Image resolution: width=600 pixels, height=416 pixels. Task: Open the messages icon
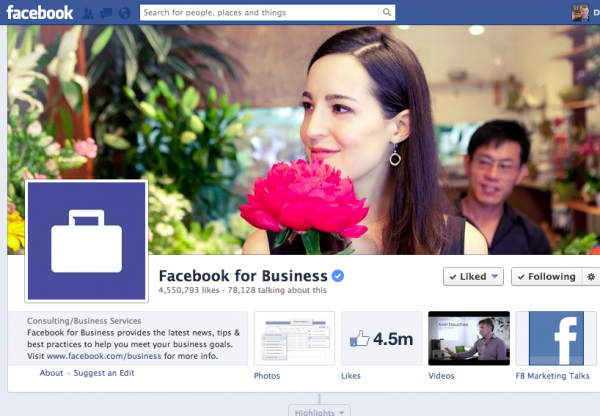[x=106, y=13]
